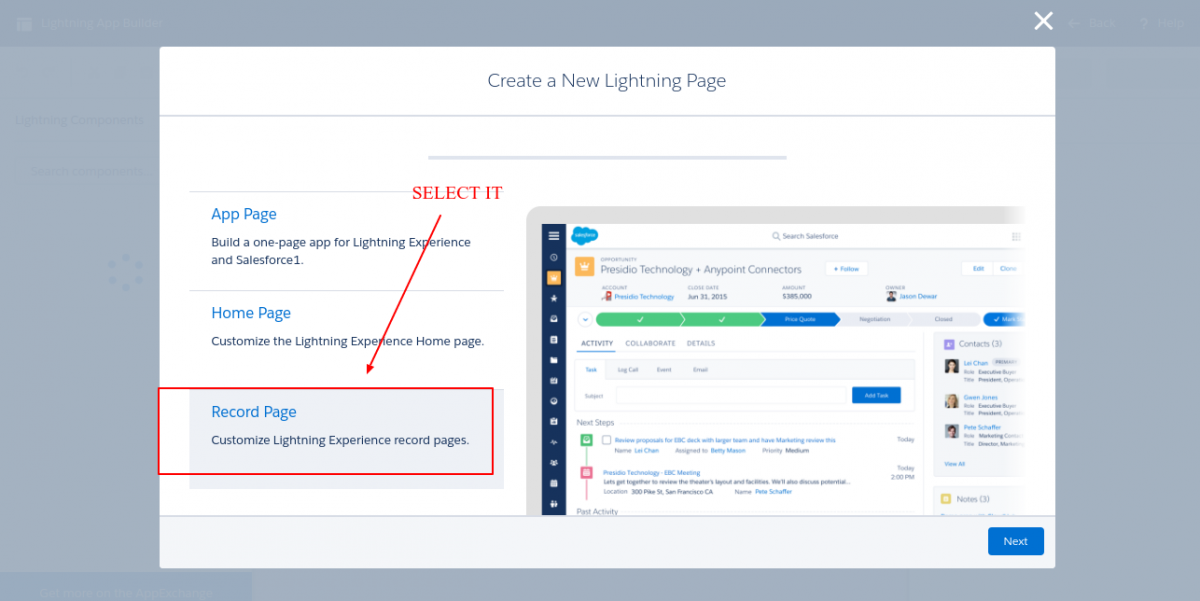Click the star icon in the preview sidebar
Viewport: 1200px width, 601px height.
click(554, 298)
